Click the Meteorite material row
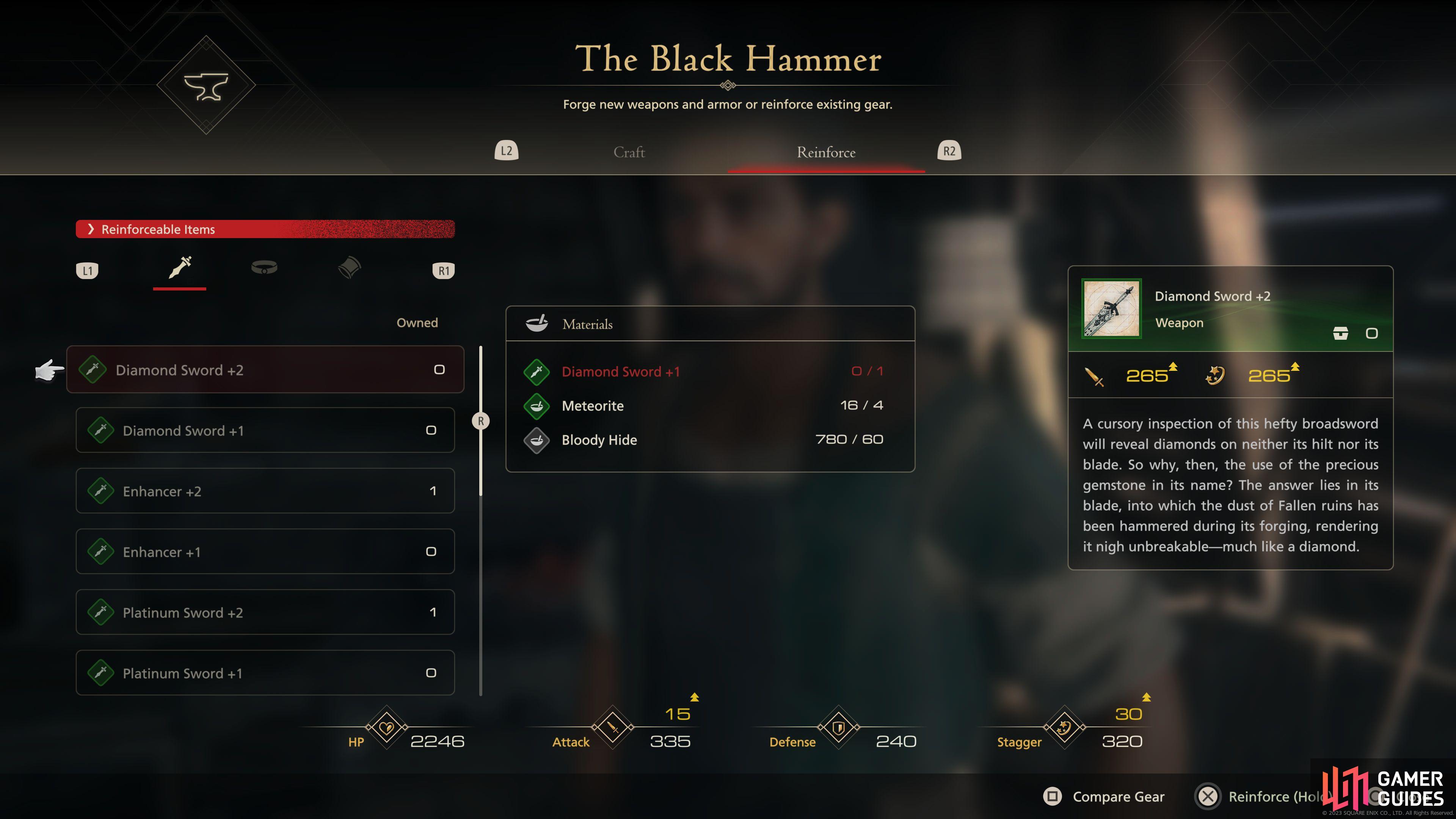This screenshot has height=819, width=1456. (x=710, y=406)
